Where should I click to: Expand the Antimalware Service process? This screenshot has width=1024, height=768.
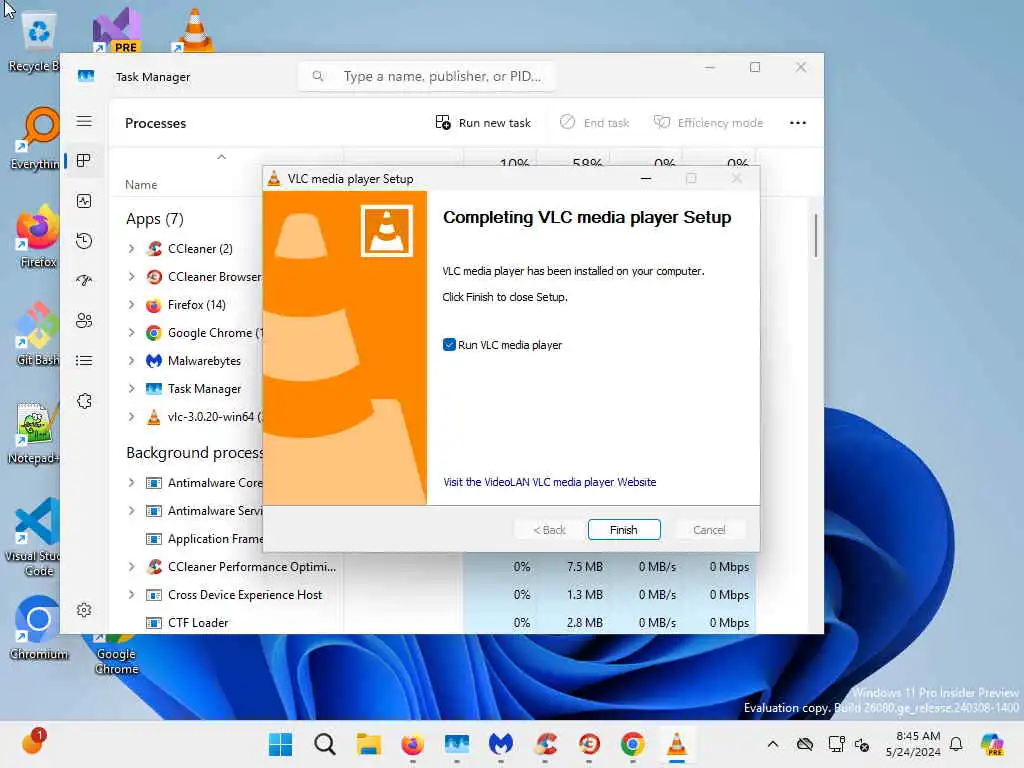[131, 511]
